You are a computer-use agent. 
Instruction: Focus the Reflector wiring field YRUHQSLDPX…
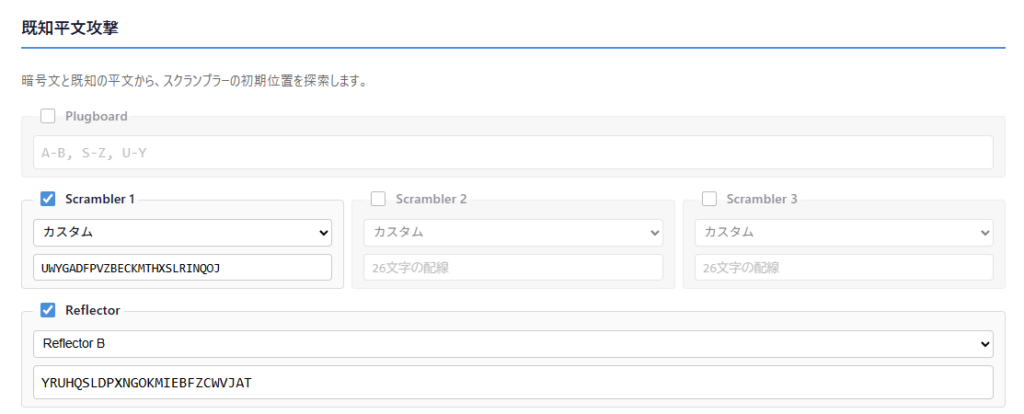(x=513, y=381)
